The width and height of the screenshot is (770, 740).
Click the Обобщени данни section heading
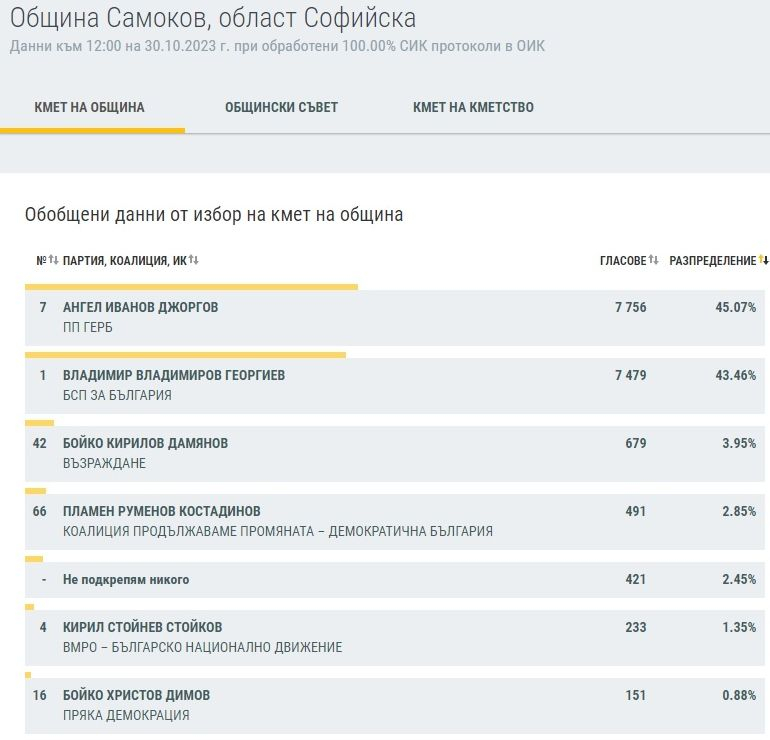214,215
